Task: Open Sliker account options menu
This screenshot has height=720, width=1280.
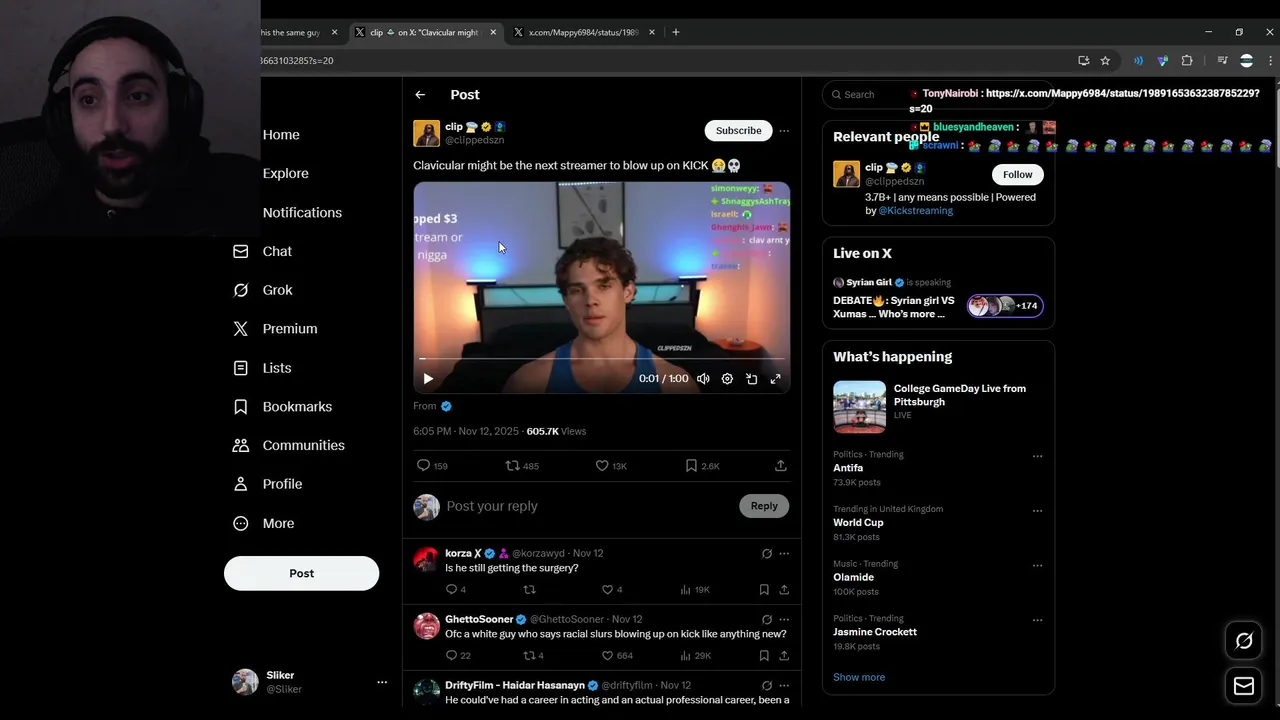Action: coord(382,682)
